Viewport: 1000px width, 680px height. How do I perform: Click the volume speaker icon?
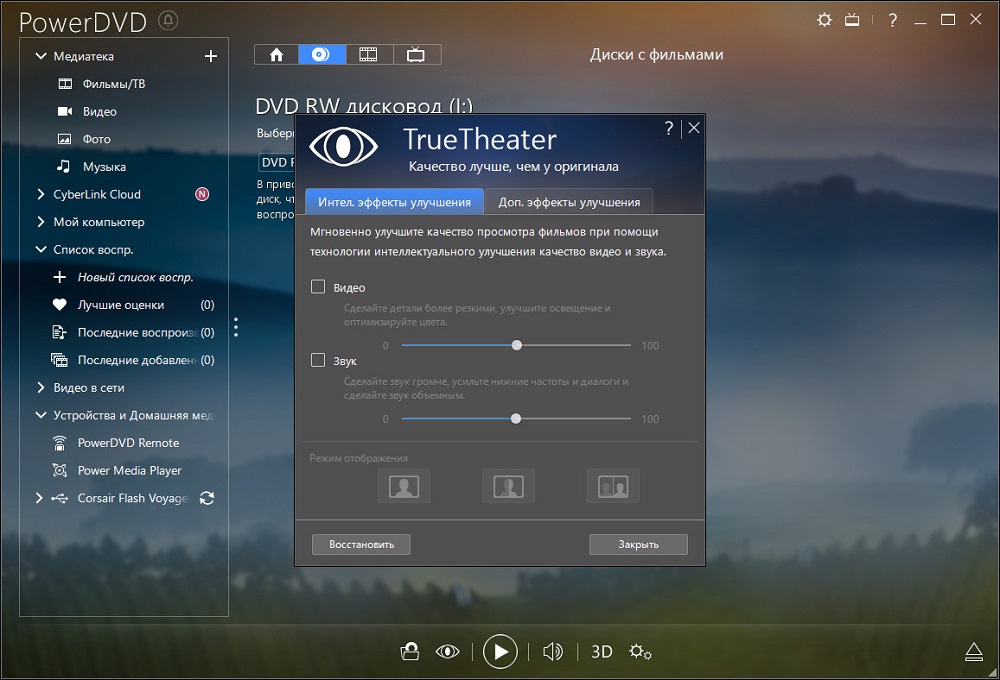coord(552,652)
